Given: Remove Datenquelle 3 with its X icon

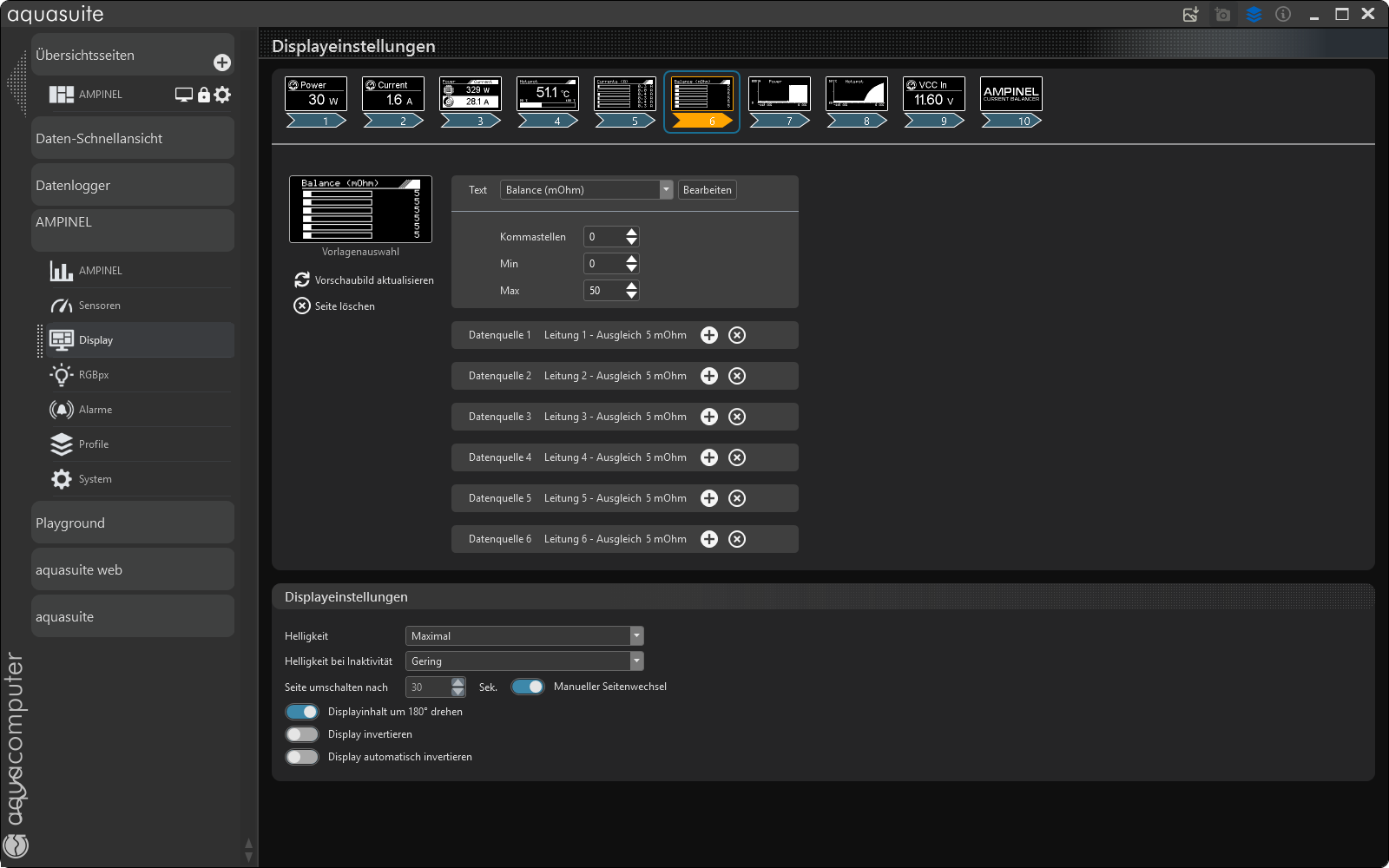Looking at the screenshot, I should click(x=737, y=417).
